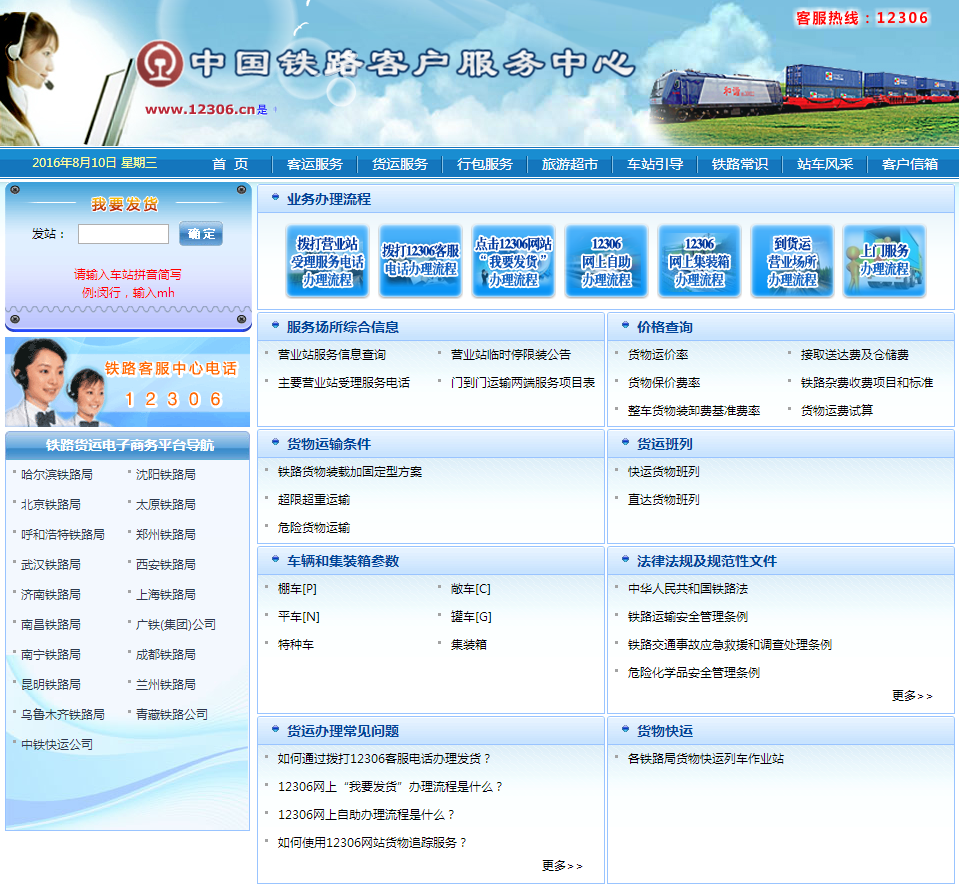Image resolution: width=959 pixels, height=887 pixels.
Task: Open the 到货运营业场所办理流程 tile
Action: (792, 261)
